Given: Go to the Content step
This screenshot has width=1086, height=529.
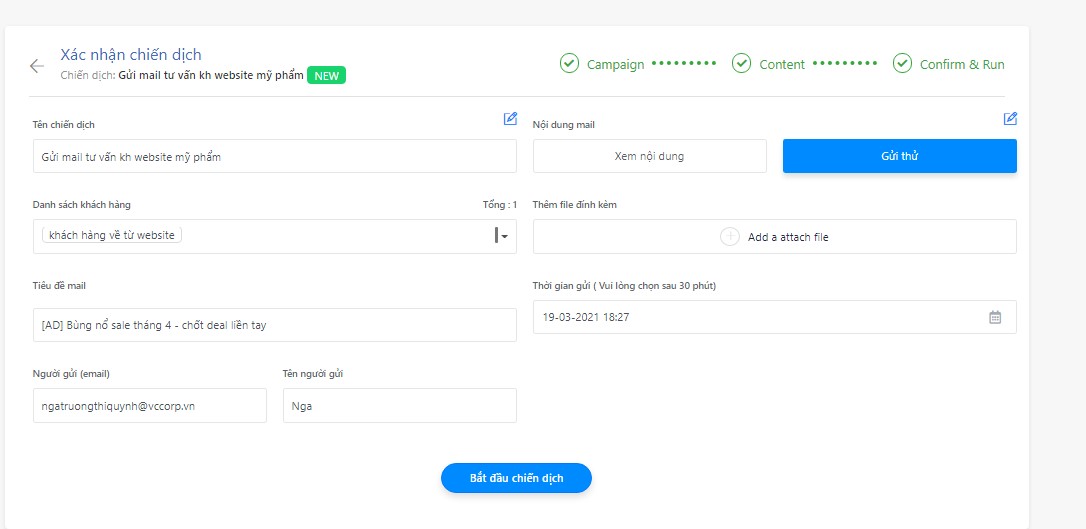Looking at the screenshot, I should pos(782,64).
